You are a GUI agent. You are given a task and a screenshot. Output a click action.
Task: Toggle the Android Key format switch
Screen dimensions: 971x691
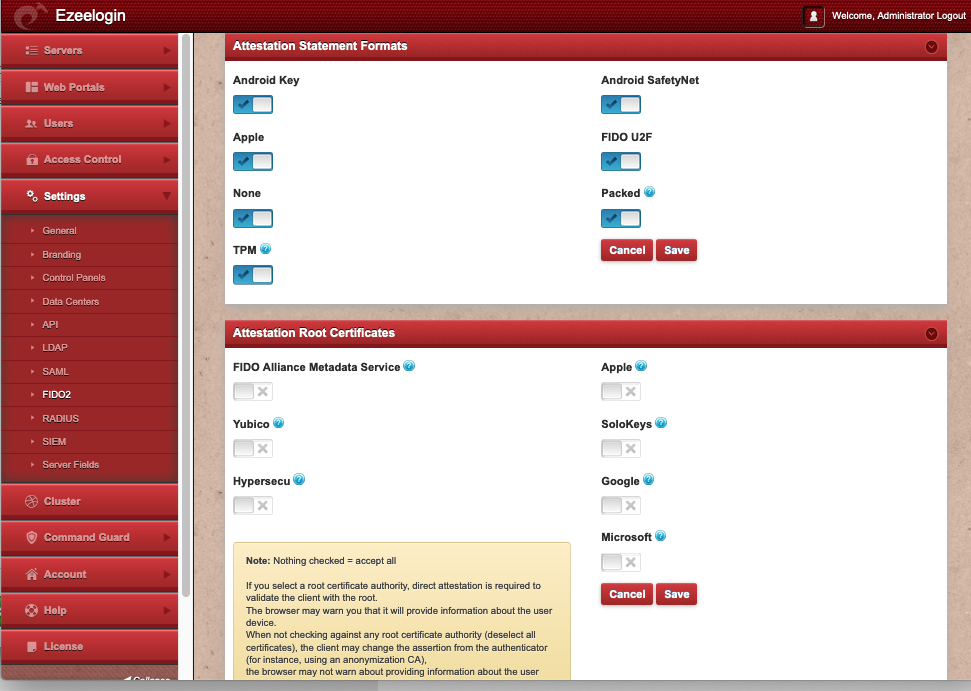click(x=253, y=105)
